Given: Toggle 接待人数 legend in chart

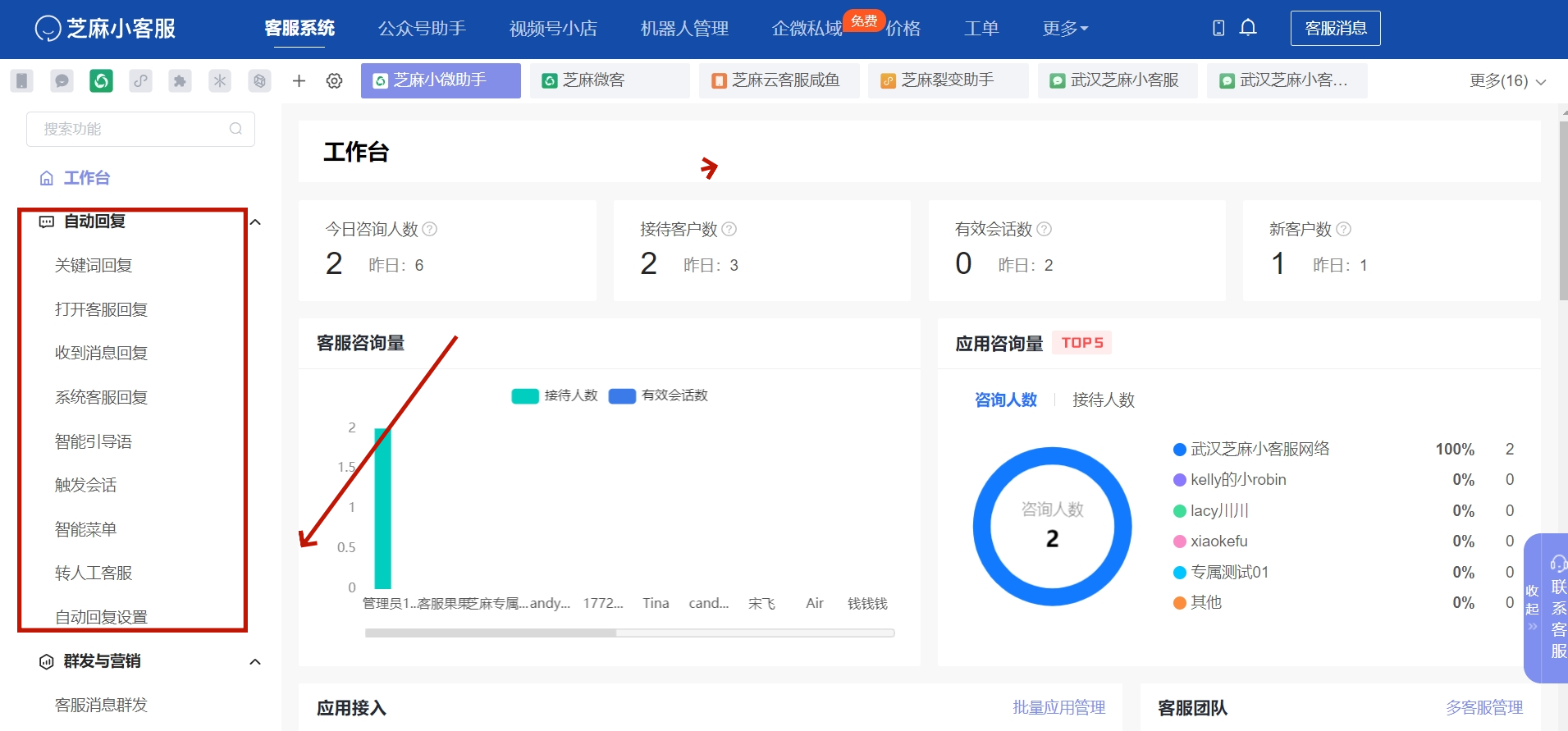Looking at the screenshot, I should 555,395.
